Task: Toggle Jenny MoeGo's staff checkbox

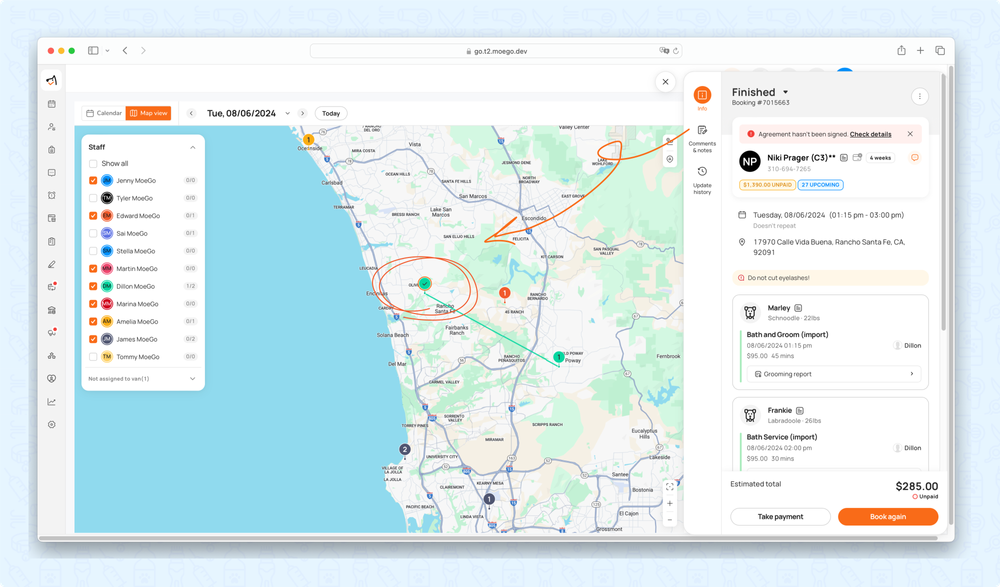Action: click(x=93, y=180)
